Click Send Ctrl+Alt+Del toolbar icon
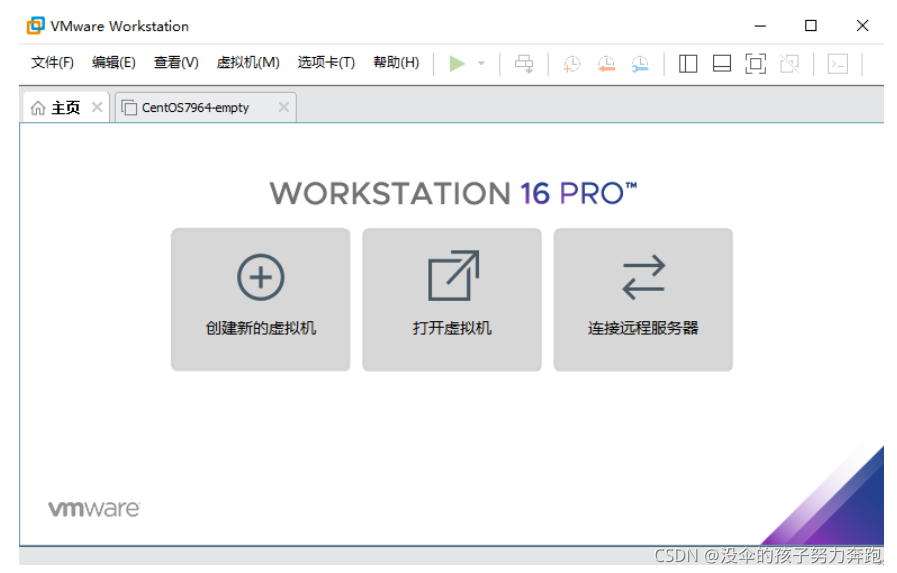 click(x=524, y=63)
